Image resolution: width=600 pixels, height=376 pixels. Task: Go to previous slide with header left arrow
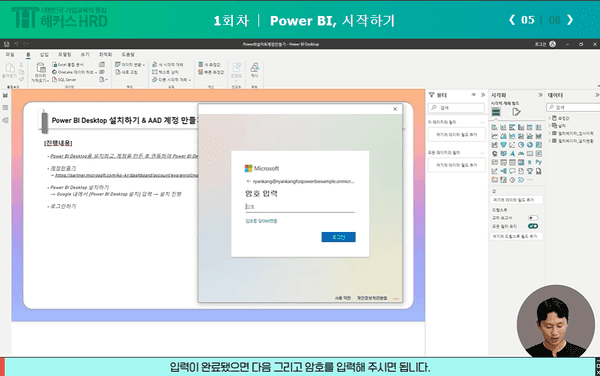[512, 20]
